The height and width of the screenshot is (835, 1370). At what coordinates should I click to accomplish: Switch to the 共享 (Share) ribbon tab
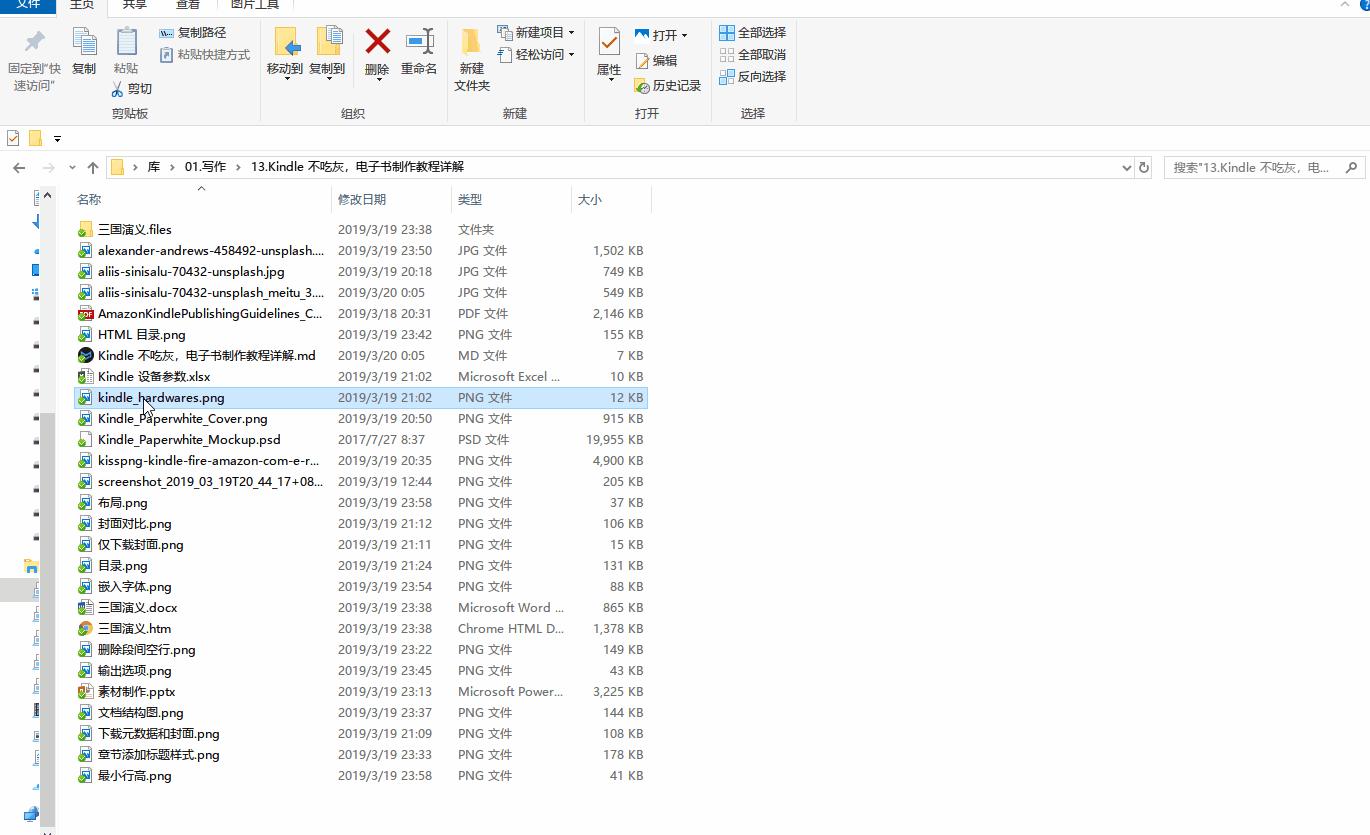tap(134, 5)
